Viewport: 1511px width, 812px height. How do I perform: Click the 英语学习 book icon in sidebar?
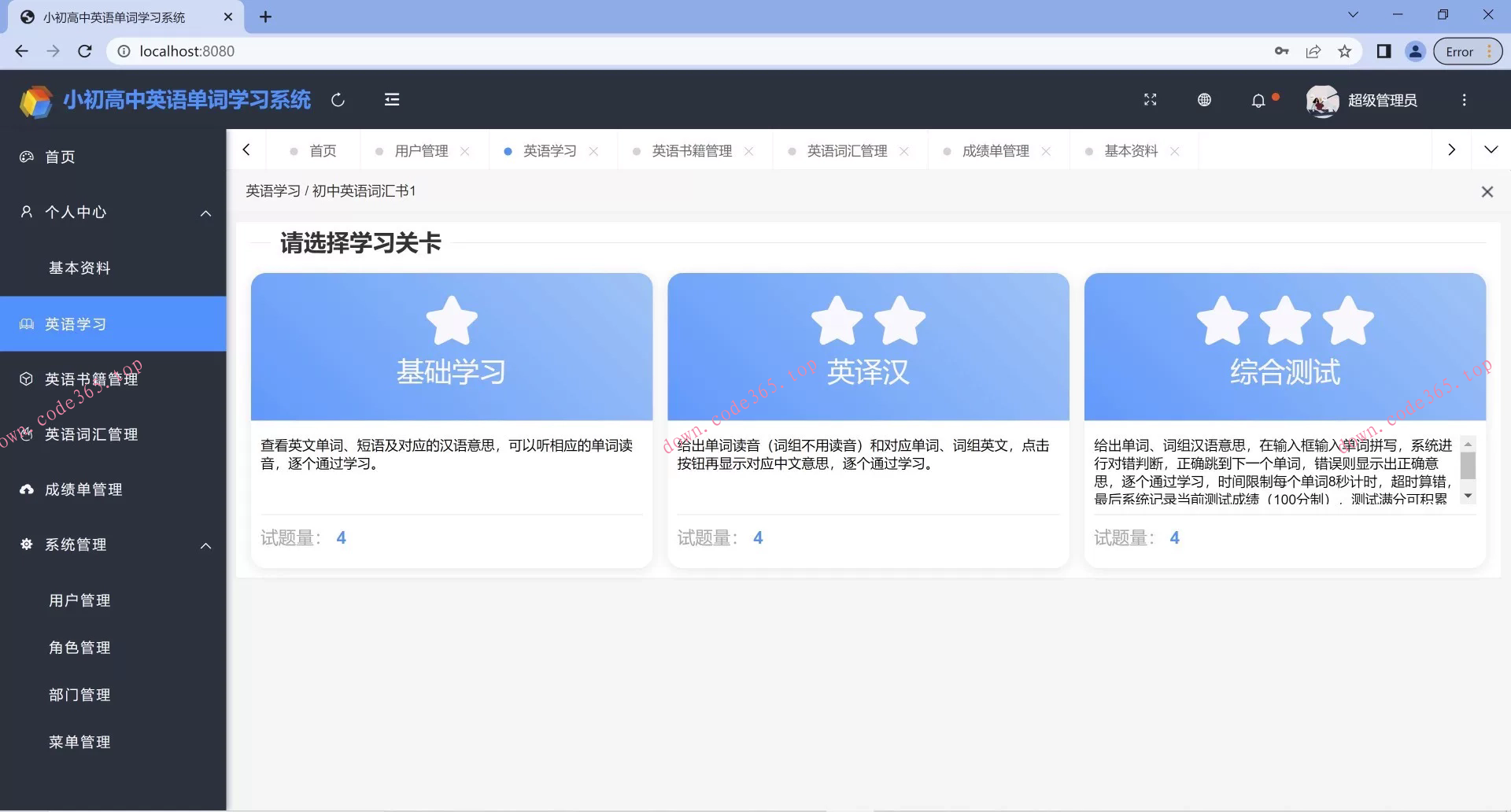(x=26, y=323)
